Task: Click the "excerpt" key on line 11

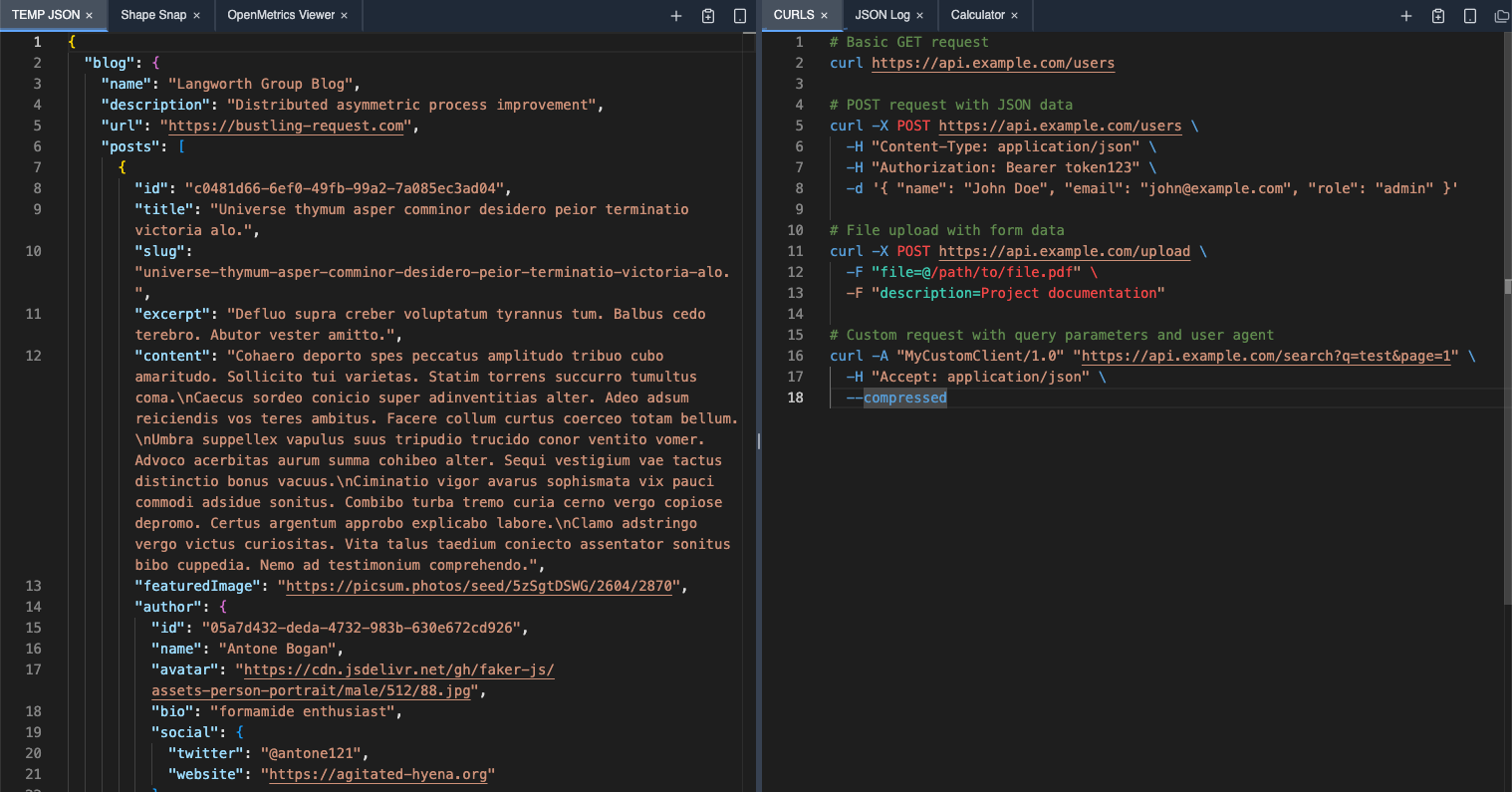Action: 172,314
